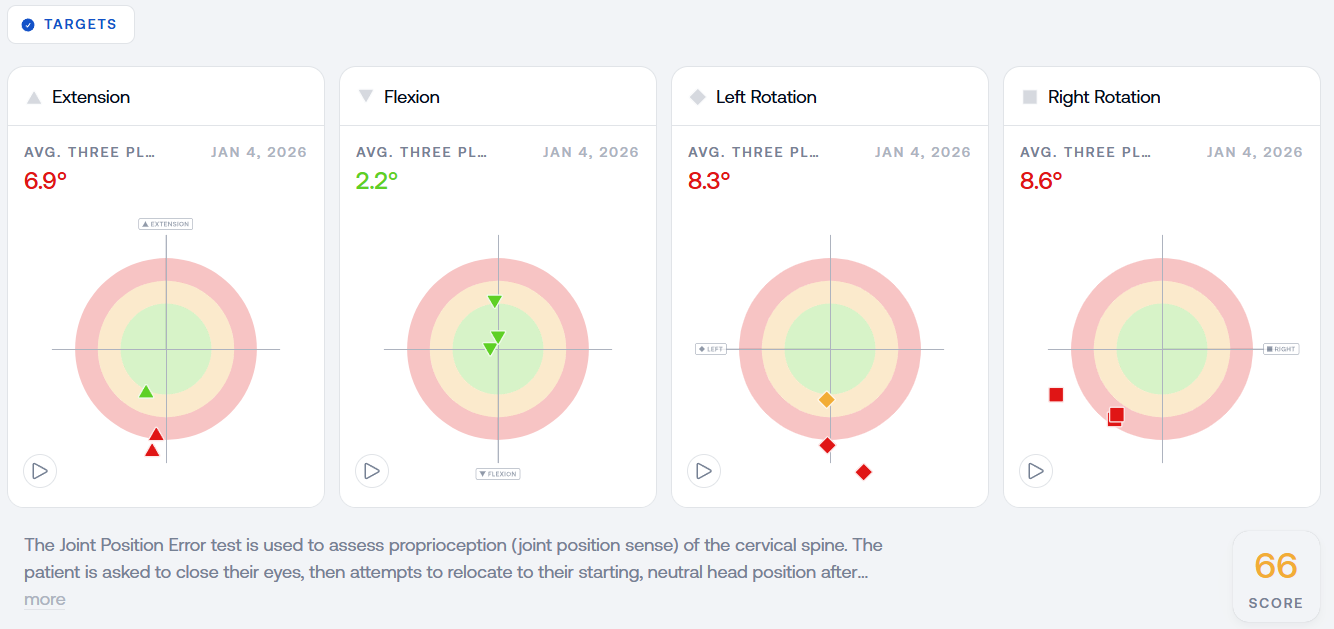This screenshot has width=1334, height=629.
Task: Play the Left Rotation test replay
Action: [x=704, y=470]
